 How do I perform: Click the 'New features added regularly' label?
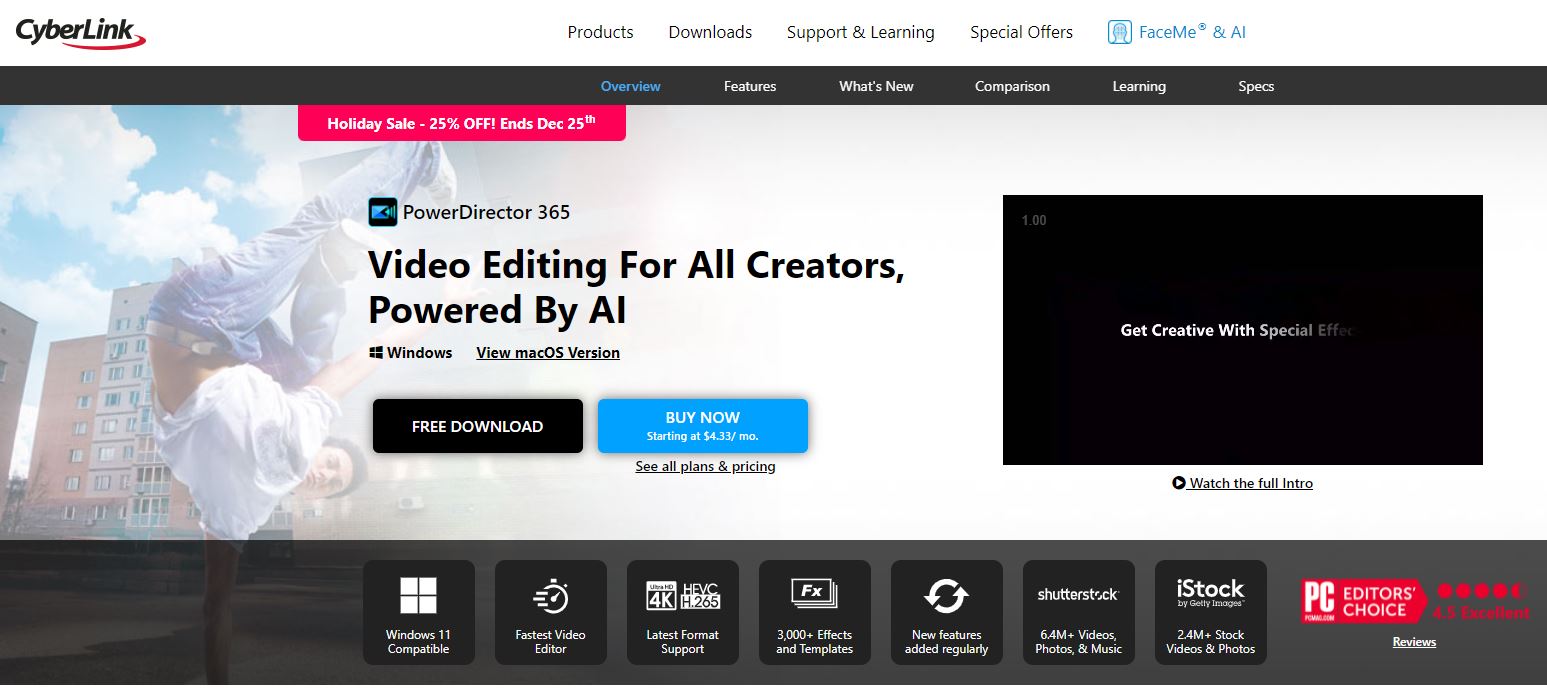point(946,642)
